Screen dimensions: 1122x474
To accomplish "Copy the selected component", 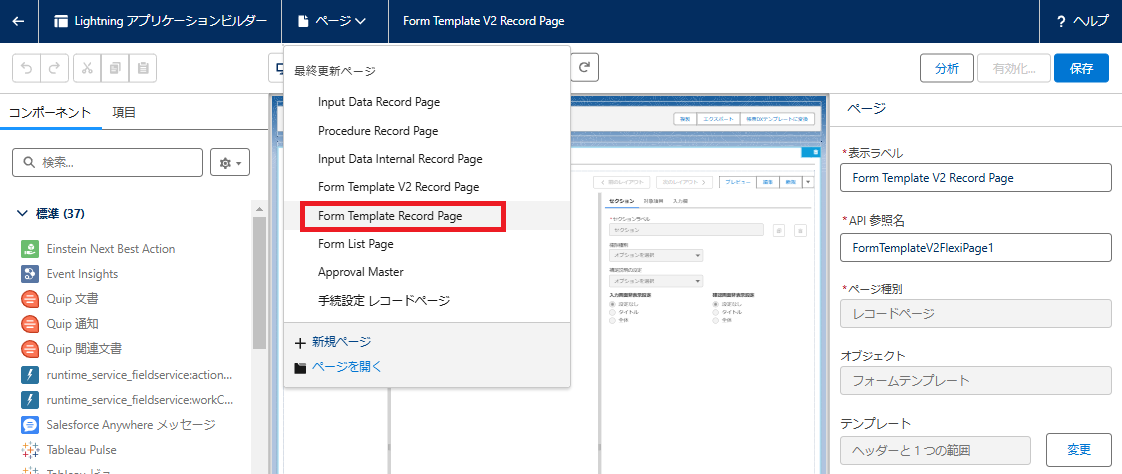I will click(x=114, y=68).
